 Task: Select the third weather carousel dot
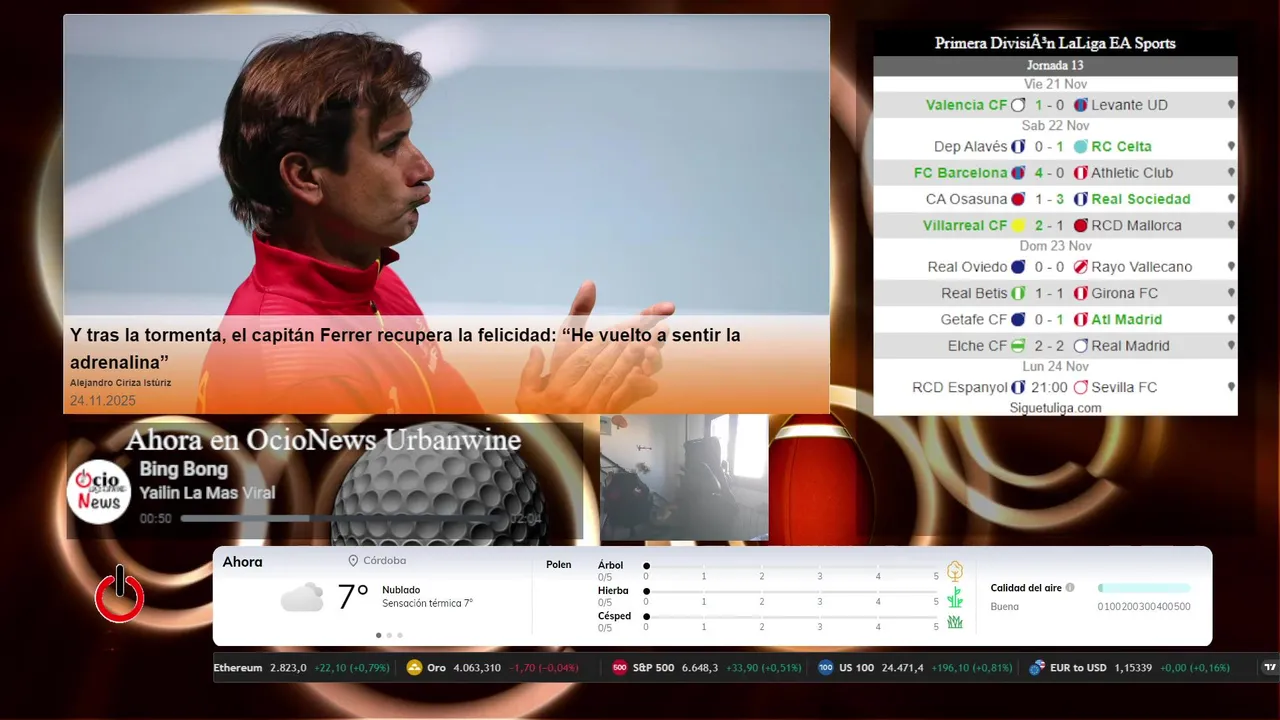[x=400, y=635]
